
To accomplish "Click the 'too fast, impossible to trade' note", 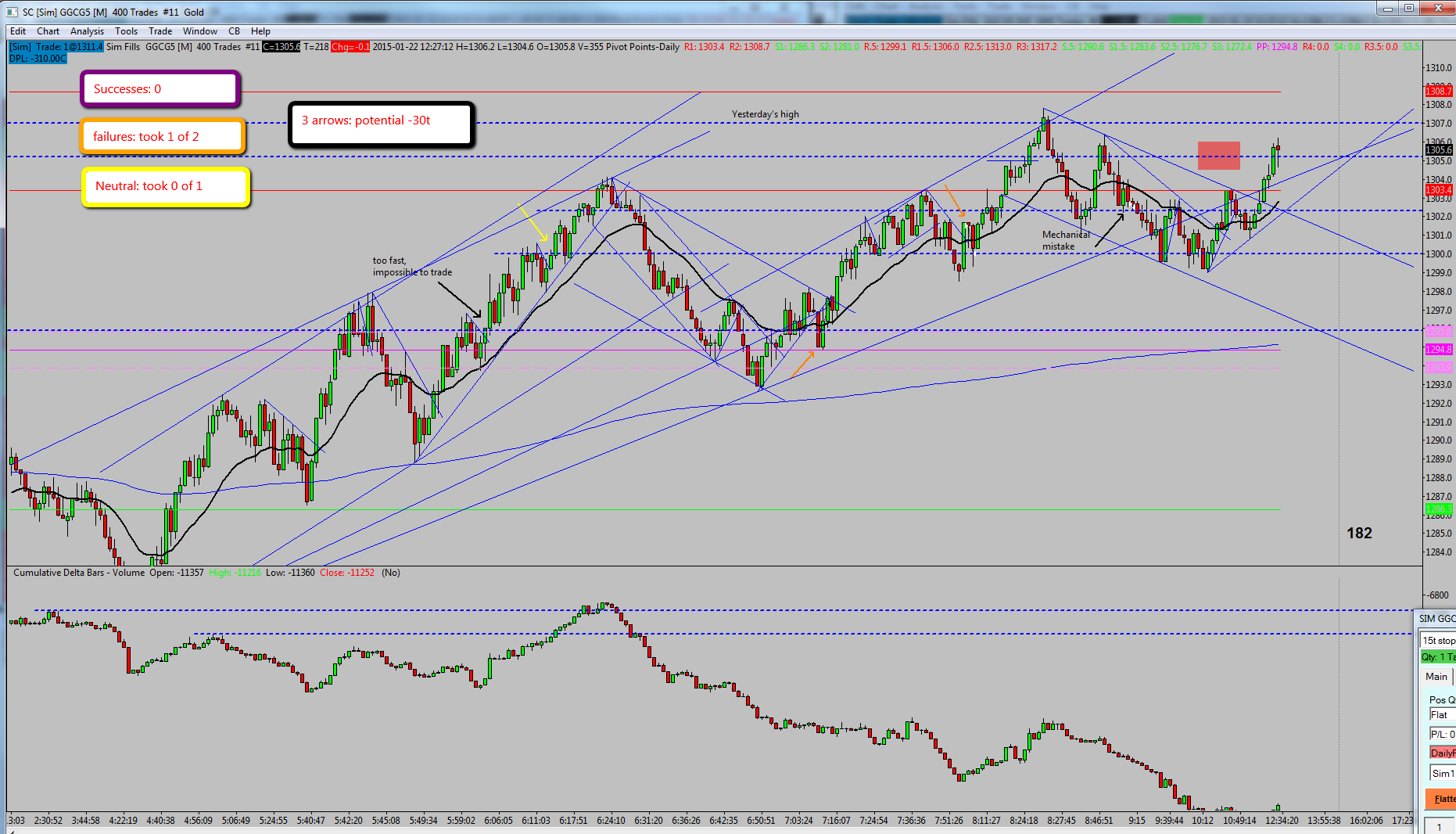I will coord(412,266).
